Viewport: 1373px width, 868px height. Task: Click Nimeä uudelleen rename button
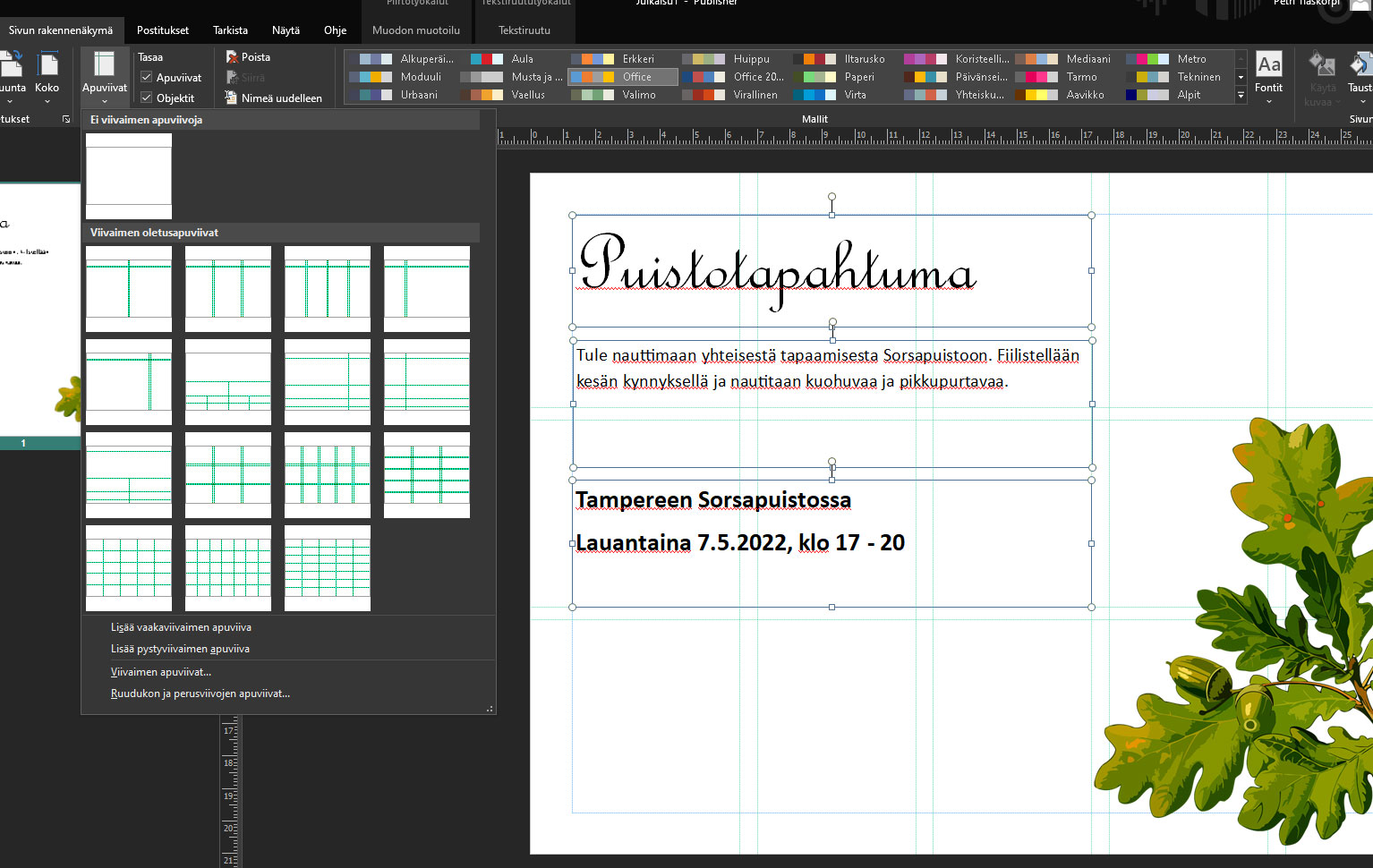274,98
